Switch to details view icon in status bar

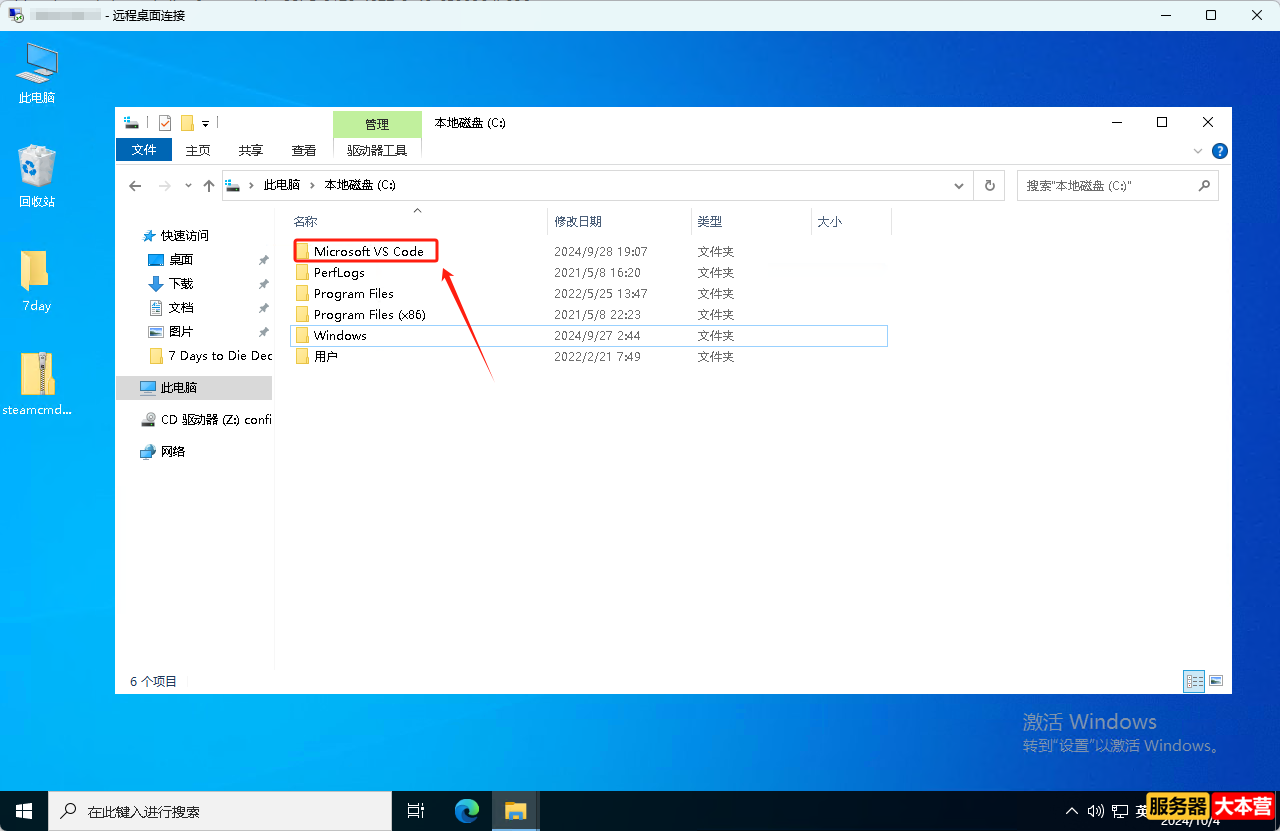(1194, 681)
